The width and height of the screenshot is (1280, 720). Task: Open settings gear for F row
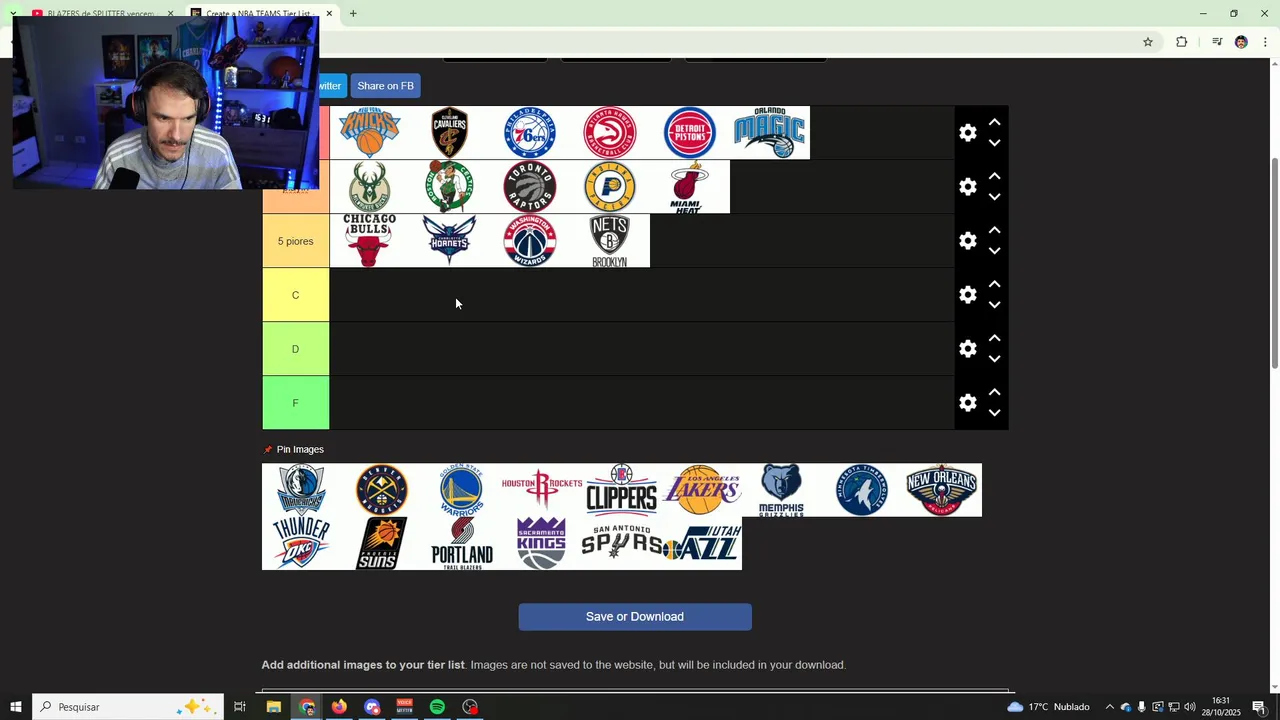point(968,403)
